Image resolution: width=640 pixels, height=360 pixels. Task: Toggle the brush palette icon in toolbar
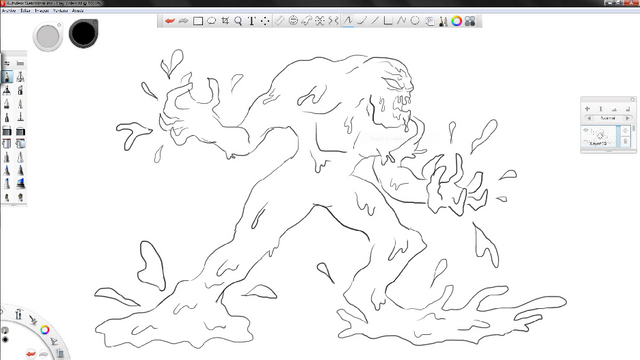(x=443, y=21)
